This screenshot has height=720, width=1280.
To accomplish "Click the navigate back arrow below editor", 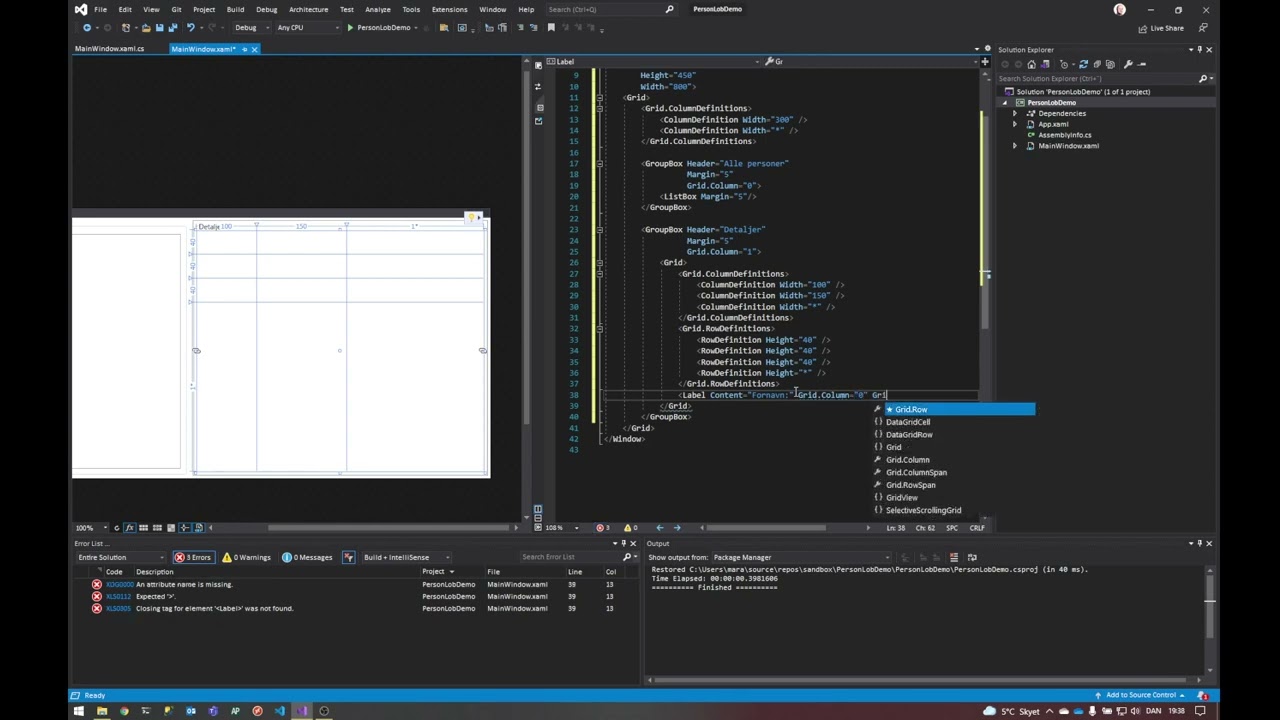I will tap(659, 528).
